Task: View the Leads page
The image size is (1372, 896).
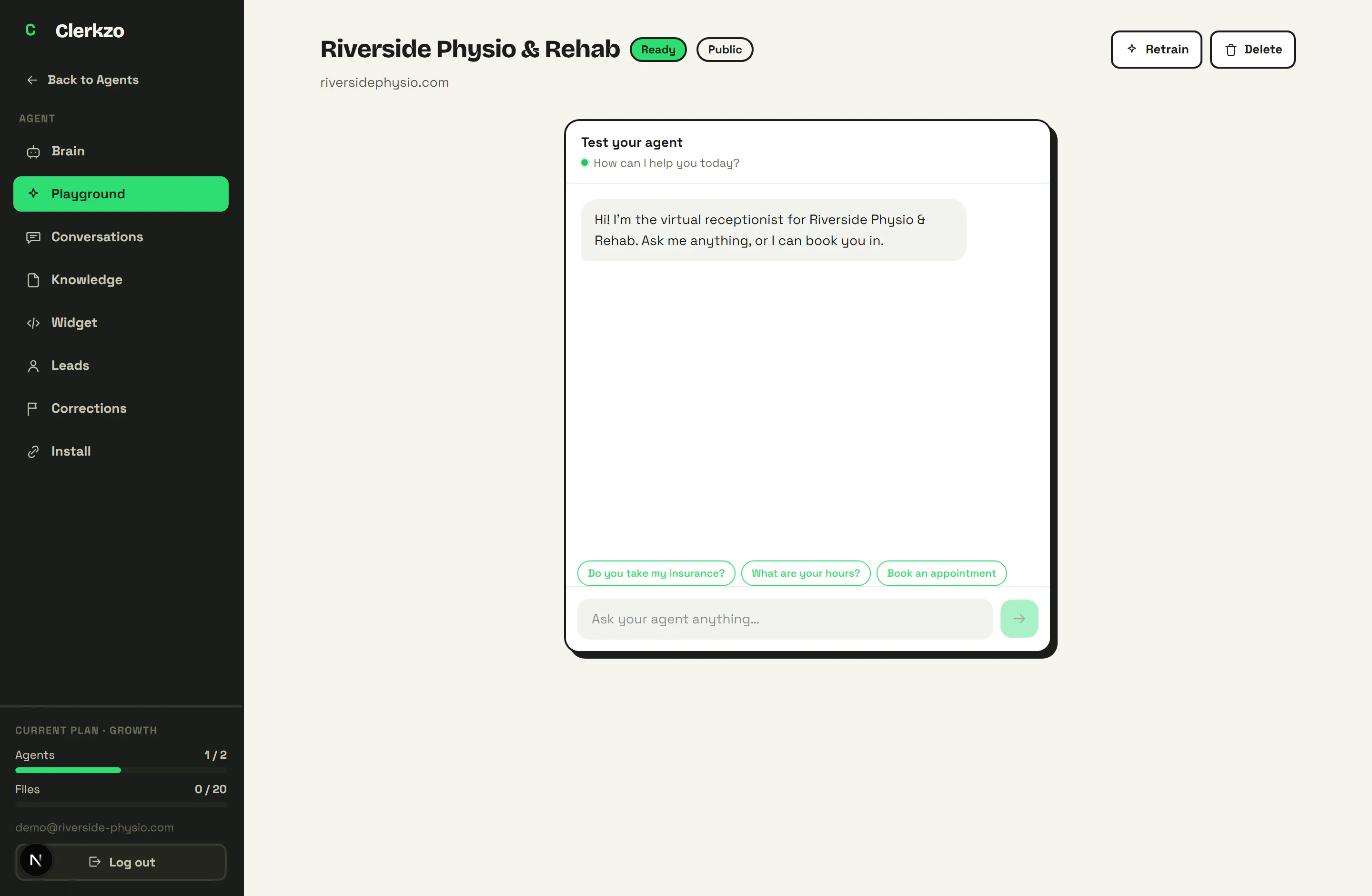Action: tap(121, 366)
